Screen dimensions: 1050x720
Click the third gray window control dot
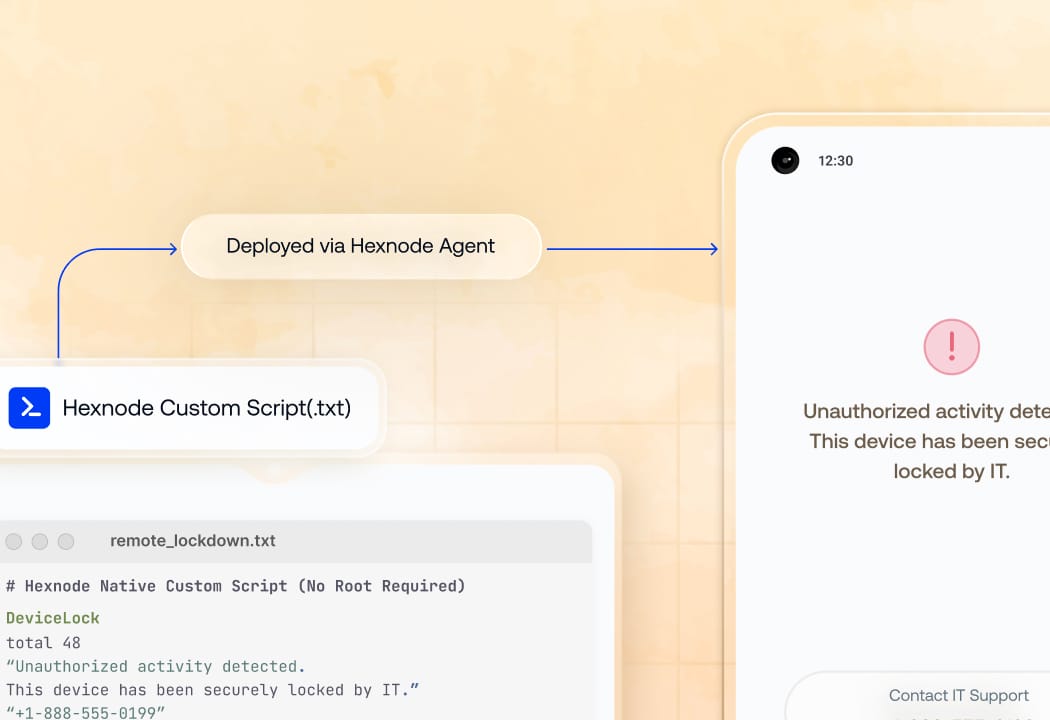tap(66, 541)
